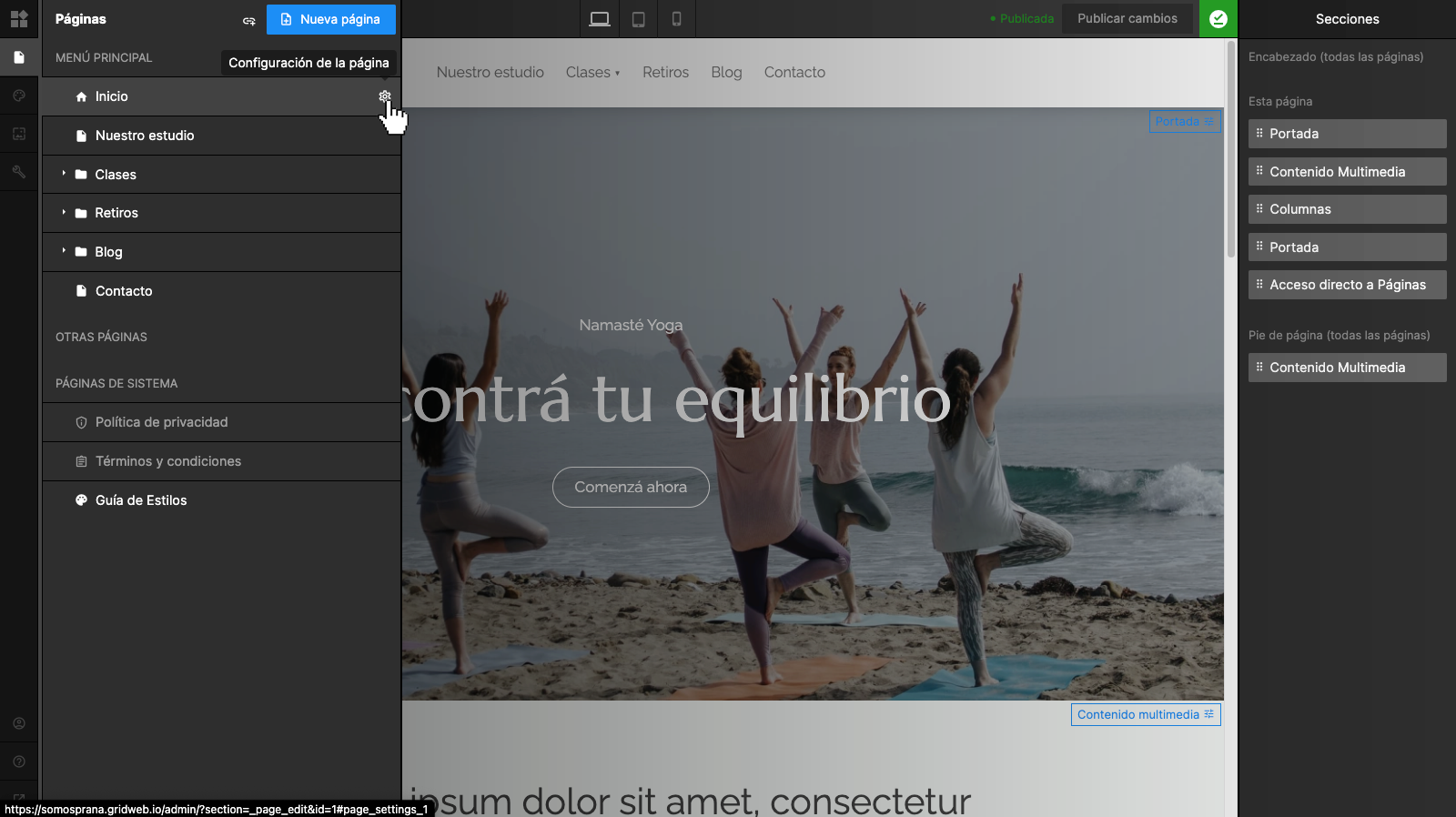
Task: Switch to mobile phone preview mode
Action: [676, 19]
